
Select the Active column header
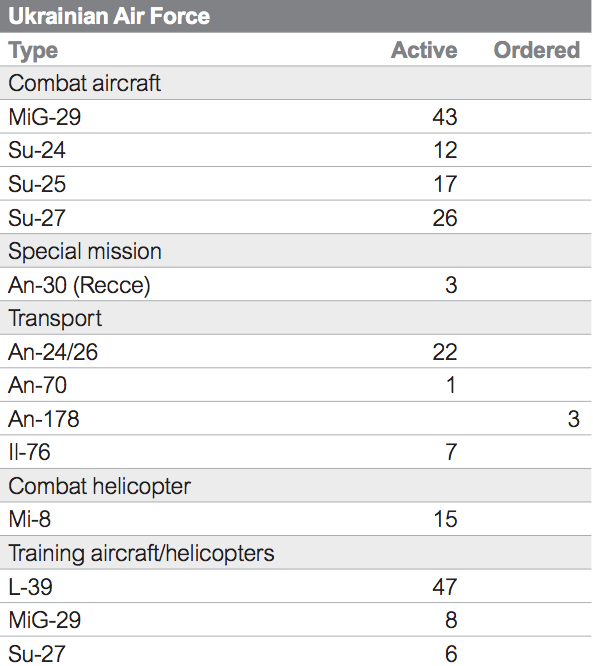click(x=424, y=50)
